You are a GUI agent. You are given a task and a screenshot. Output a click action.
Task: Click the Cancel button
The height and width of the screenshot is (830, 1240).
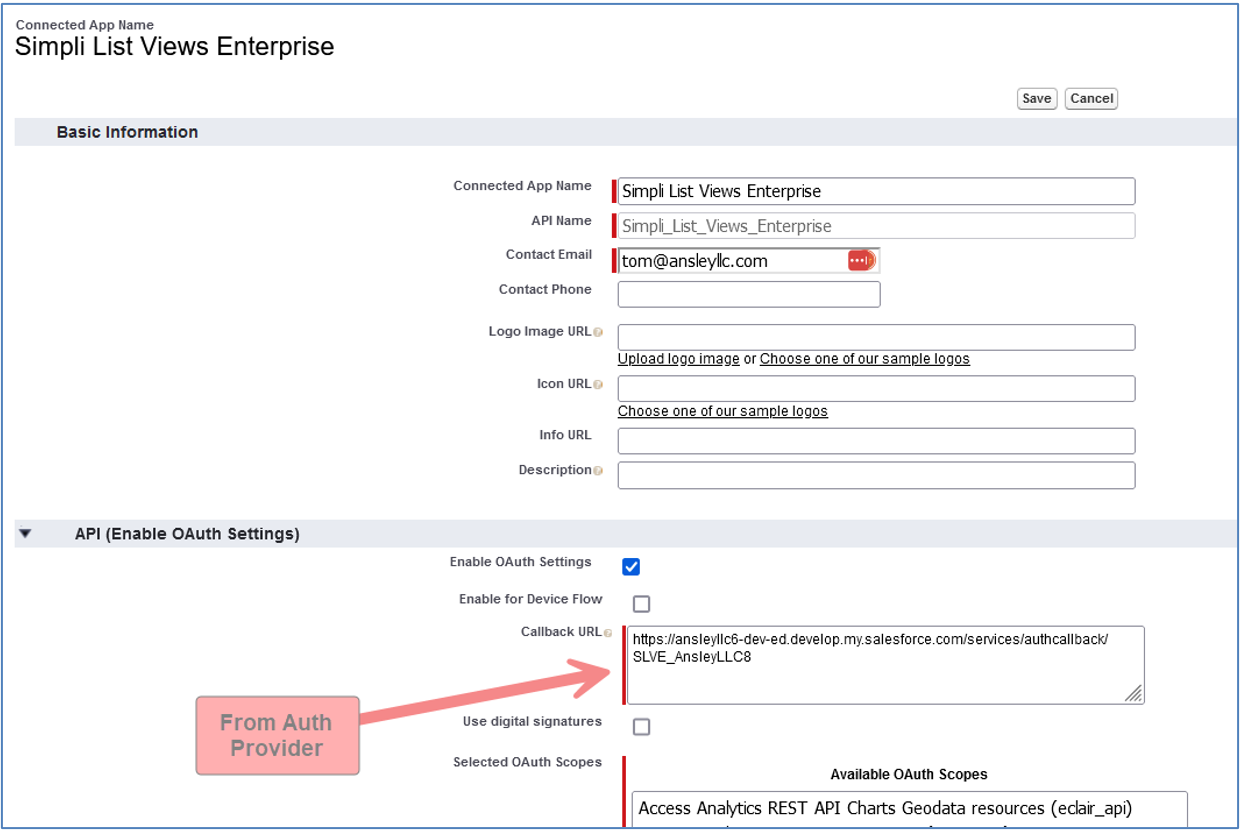click(1091, 98)
